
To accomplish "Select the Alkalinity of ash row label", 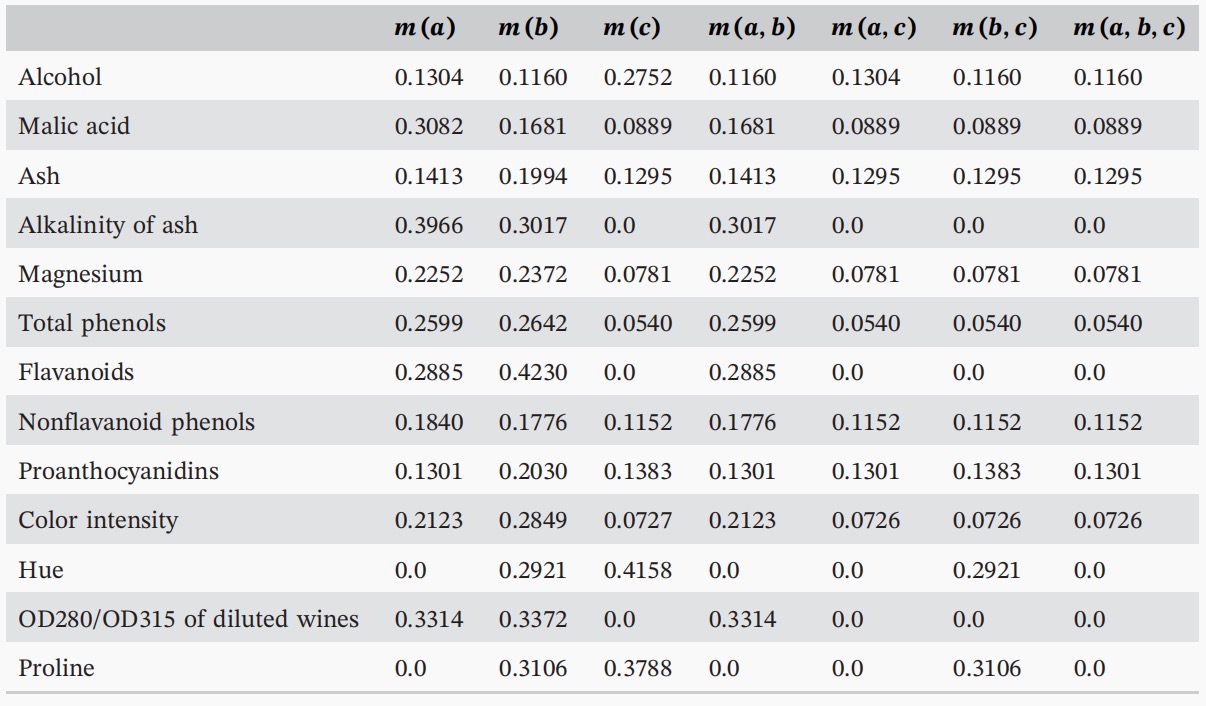I will pos(108,225).
